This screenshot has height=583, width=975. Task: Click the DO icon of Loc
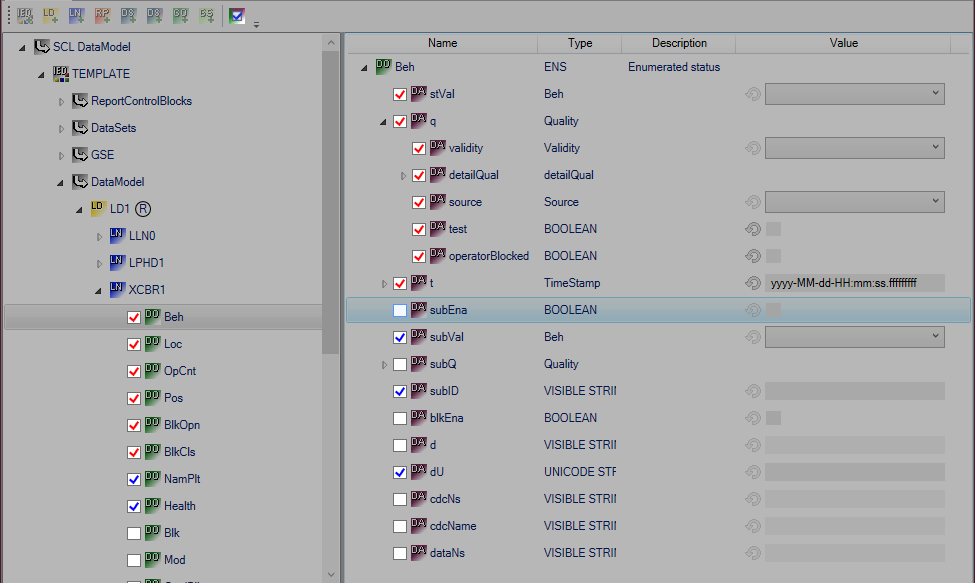tap(152, 343)
